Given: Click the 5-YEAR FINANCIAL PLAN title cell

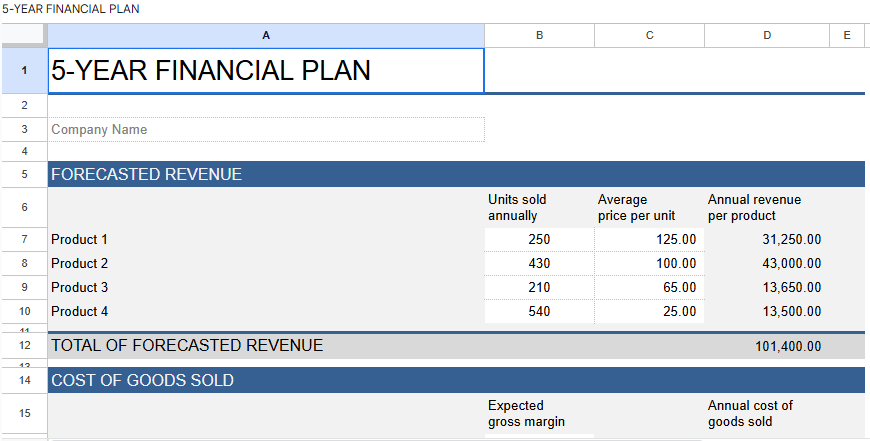Looking at the screenshot, I should click(266, 71).
